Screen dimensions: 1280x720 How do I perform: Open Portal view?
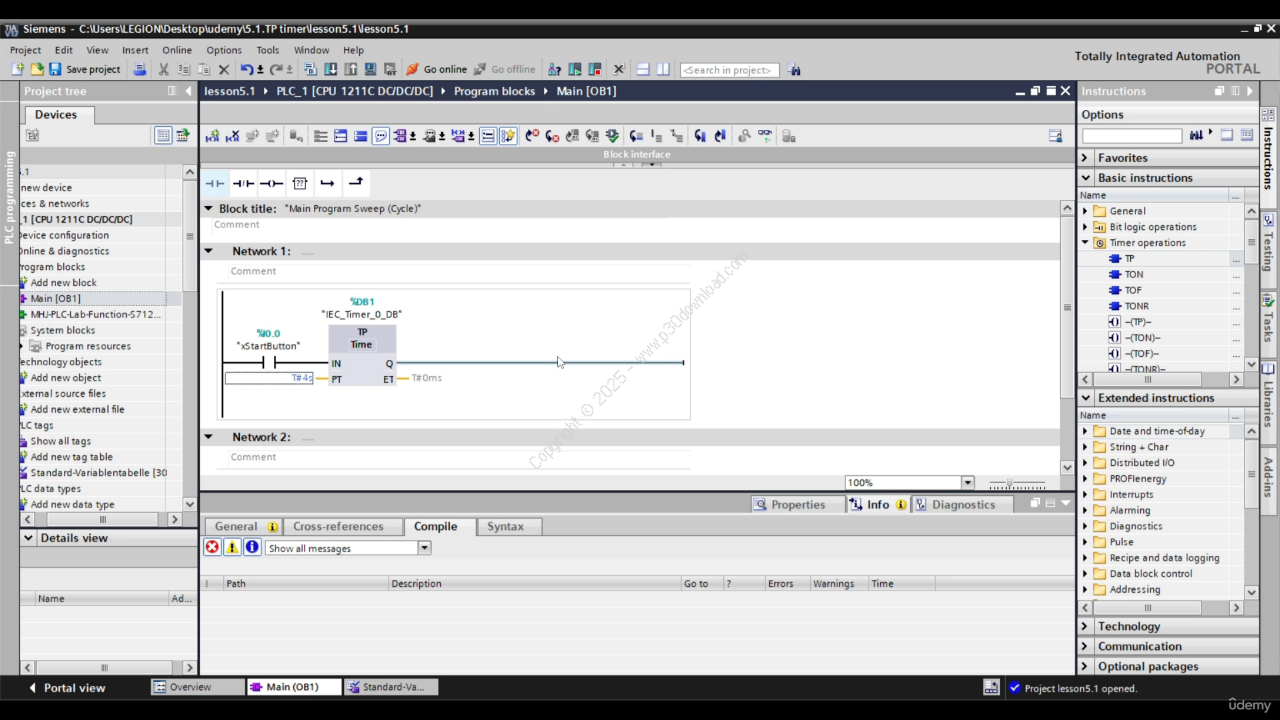pos(66,687)
